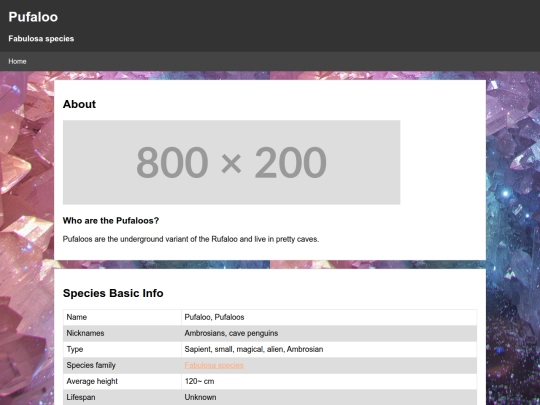Open the Home navigation link
This screenshot has height=405, width=540.
(17, 61)
